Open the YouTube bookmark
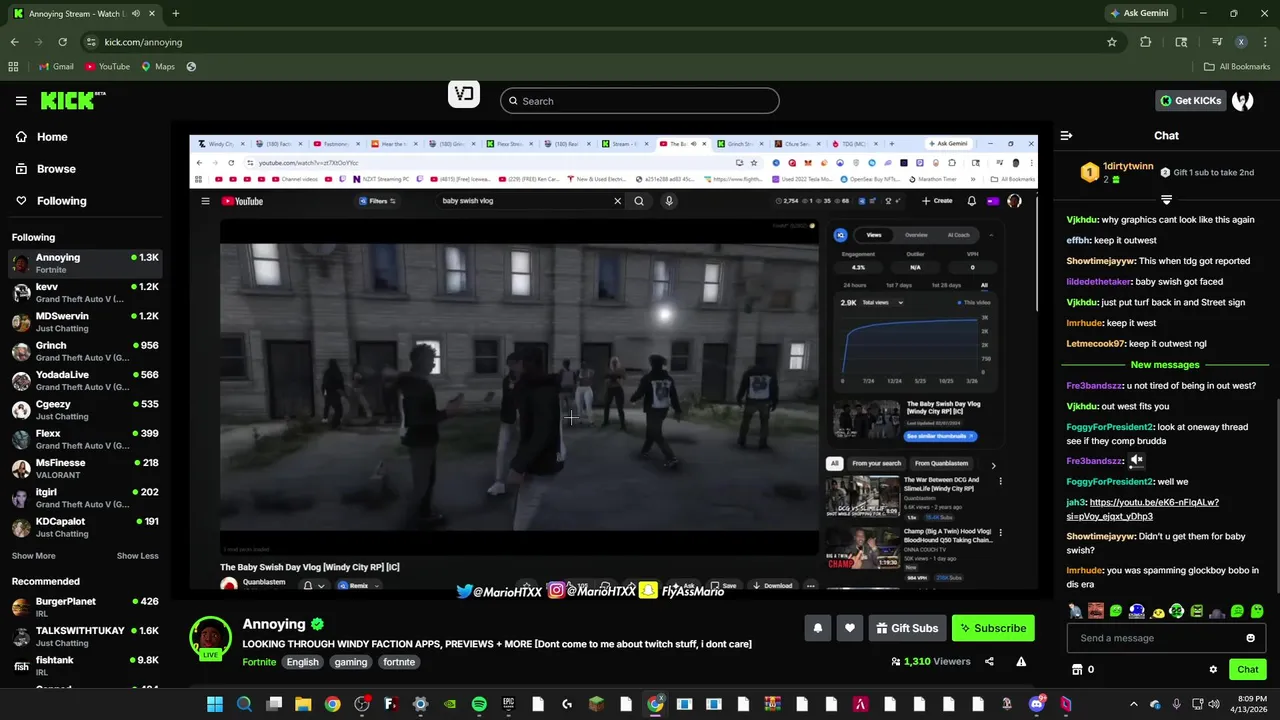 (x=107, y=67)
